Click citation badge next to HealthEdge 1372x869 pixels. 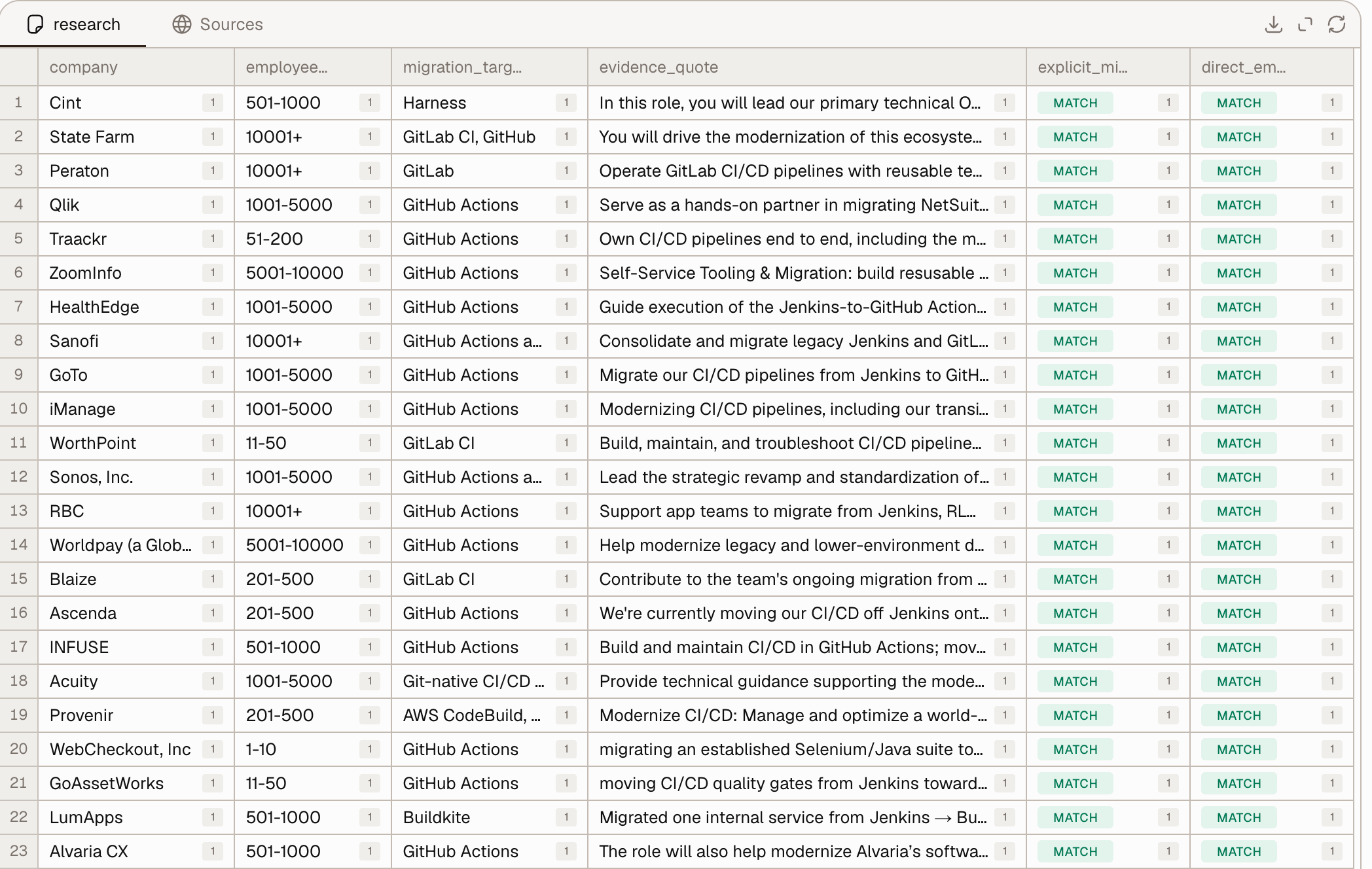click(212, 307)
